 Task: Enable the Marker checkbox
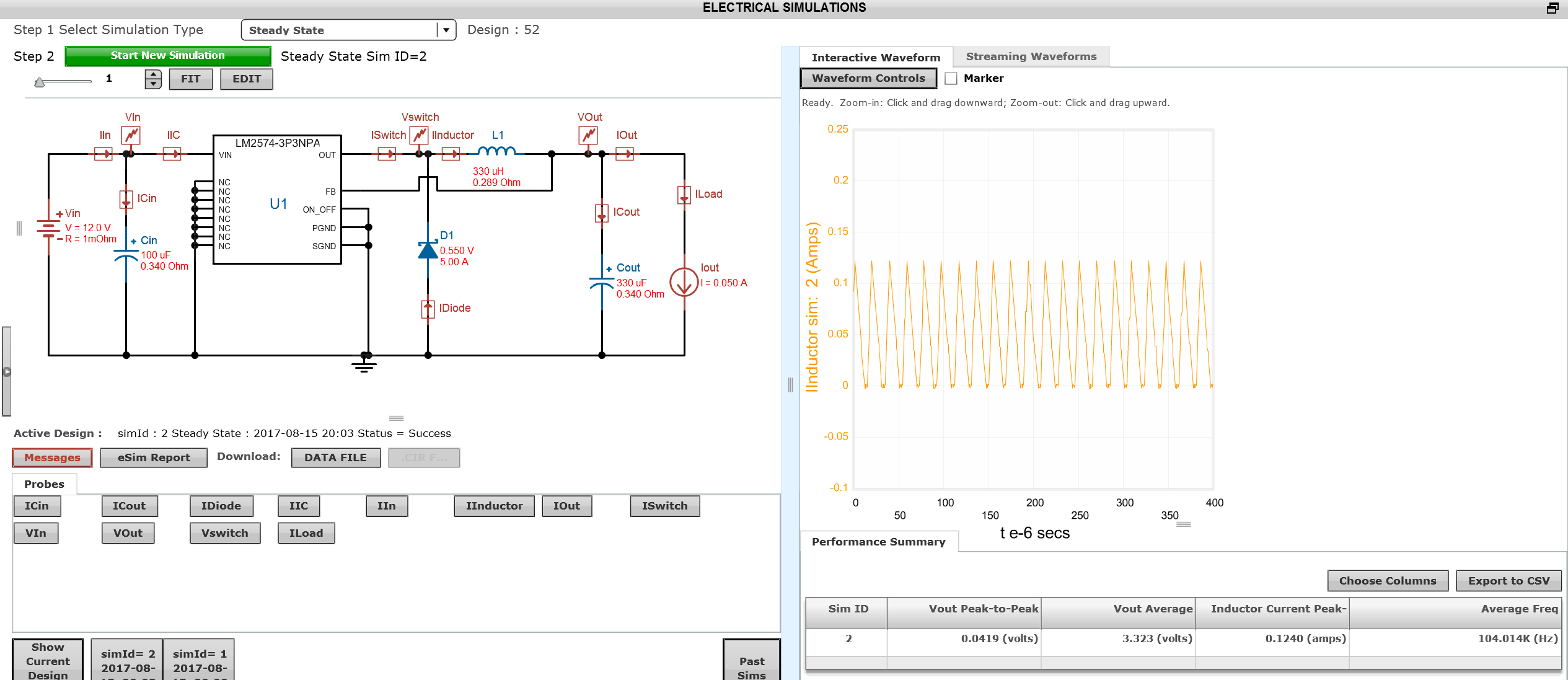(951, 79)
